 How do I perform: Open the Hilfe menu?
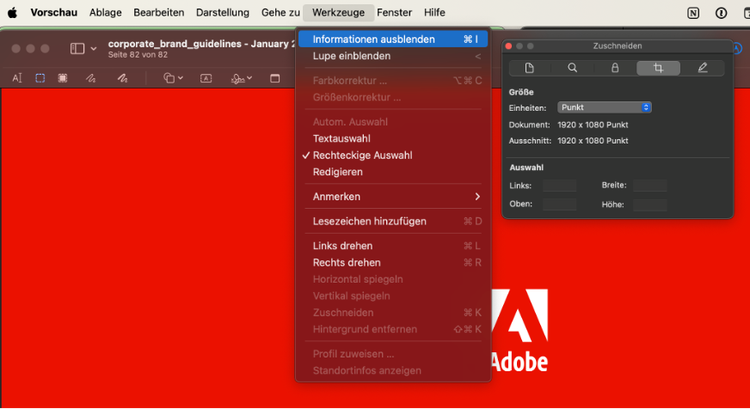434,12
